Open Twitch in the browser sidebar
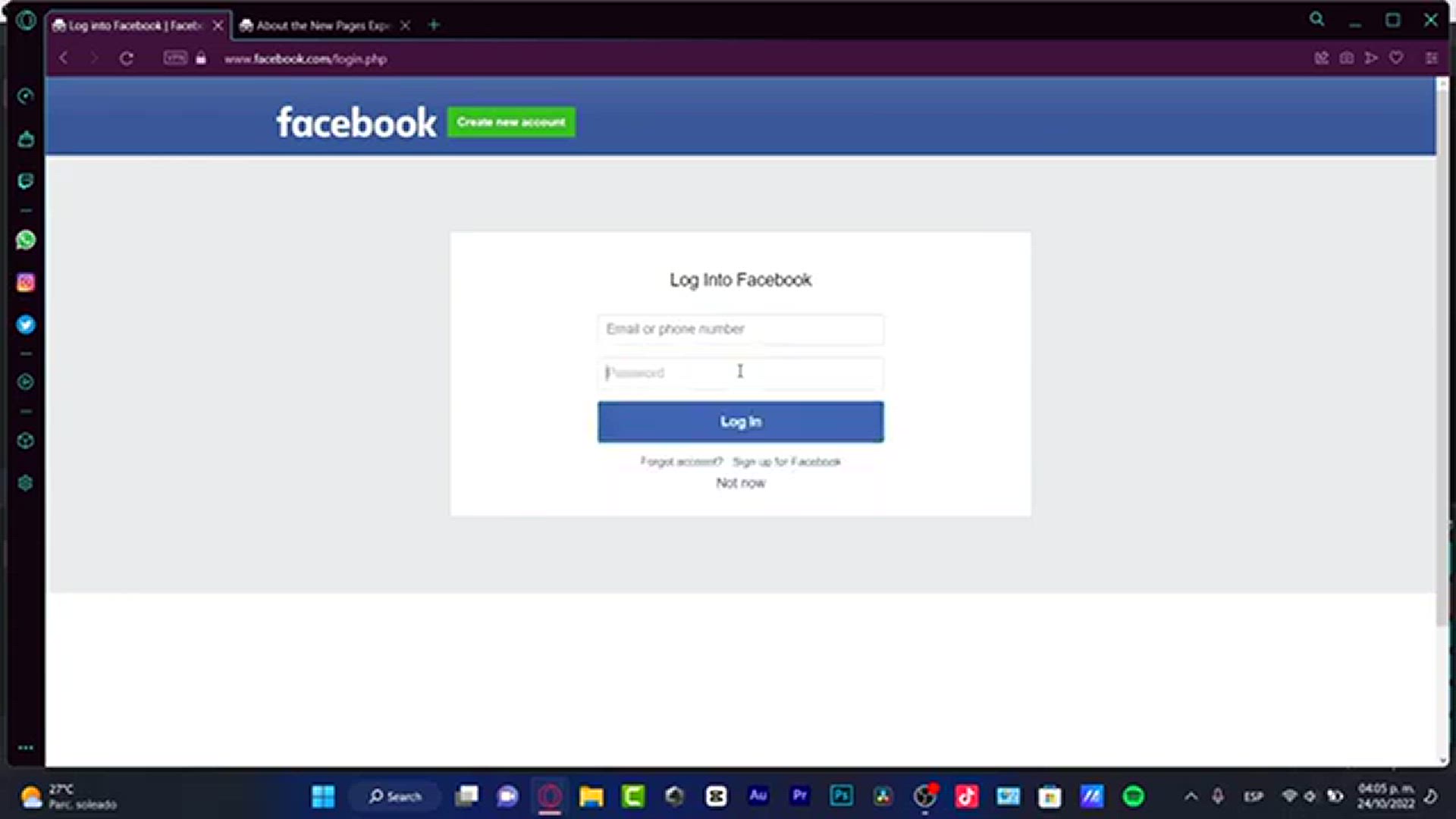Viewport: 1456px width, 819px height. pos(26,180)
